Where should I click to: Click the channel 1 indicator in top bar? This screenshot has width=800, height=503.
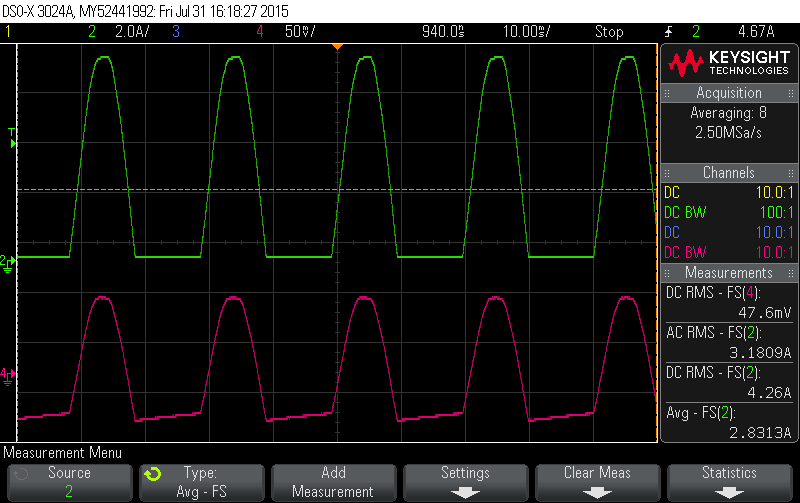8,32
